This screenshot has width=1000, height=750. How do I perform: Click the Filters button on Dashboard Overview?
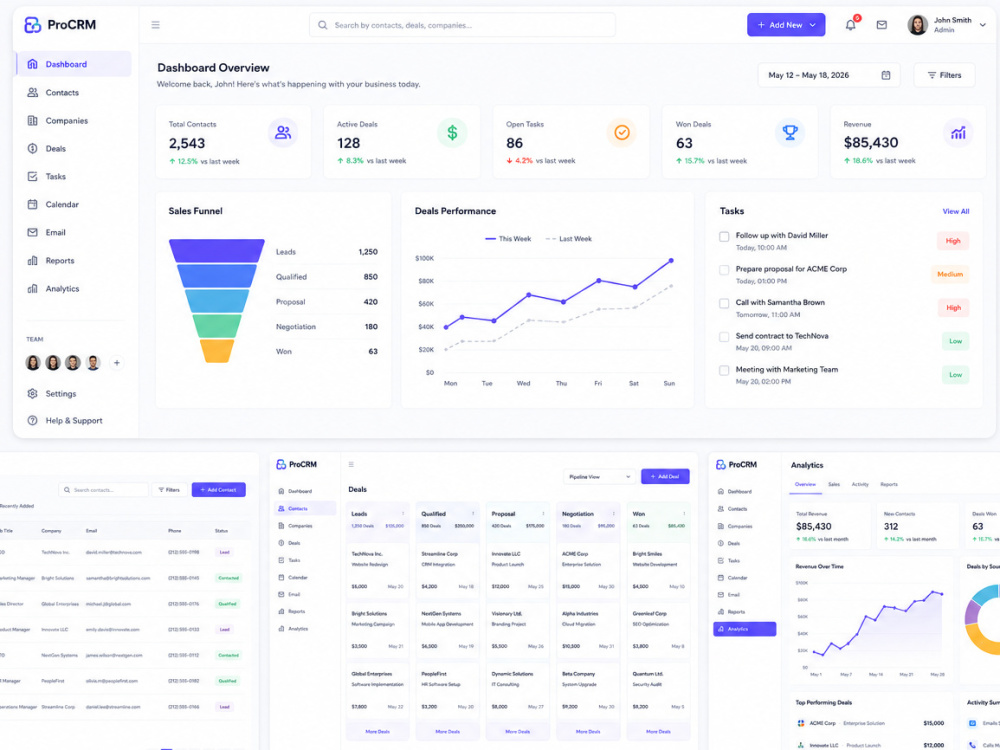944,75
